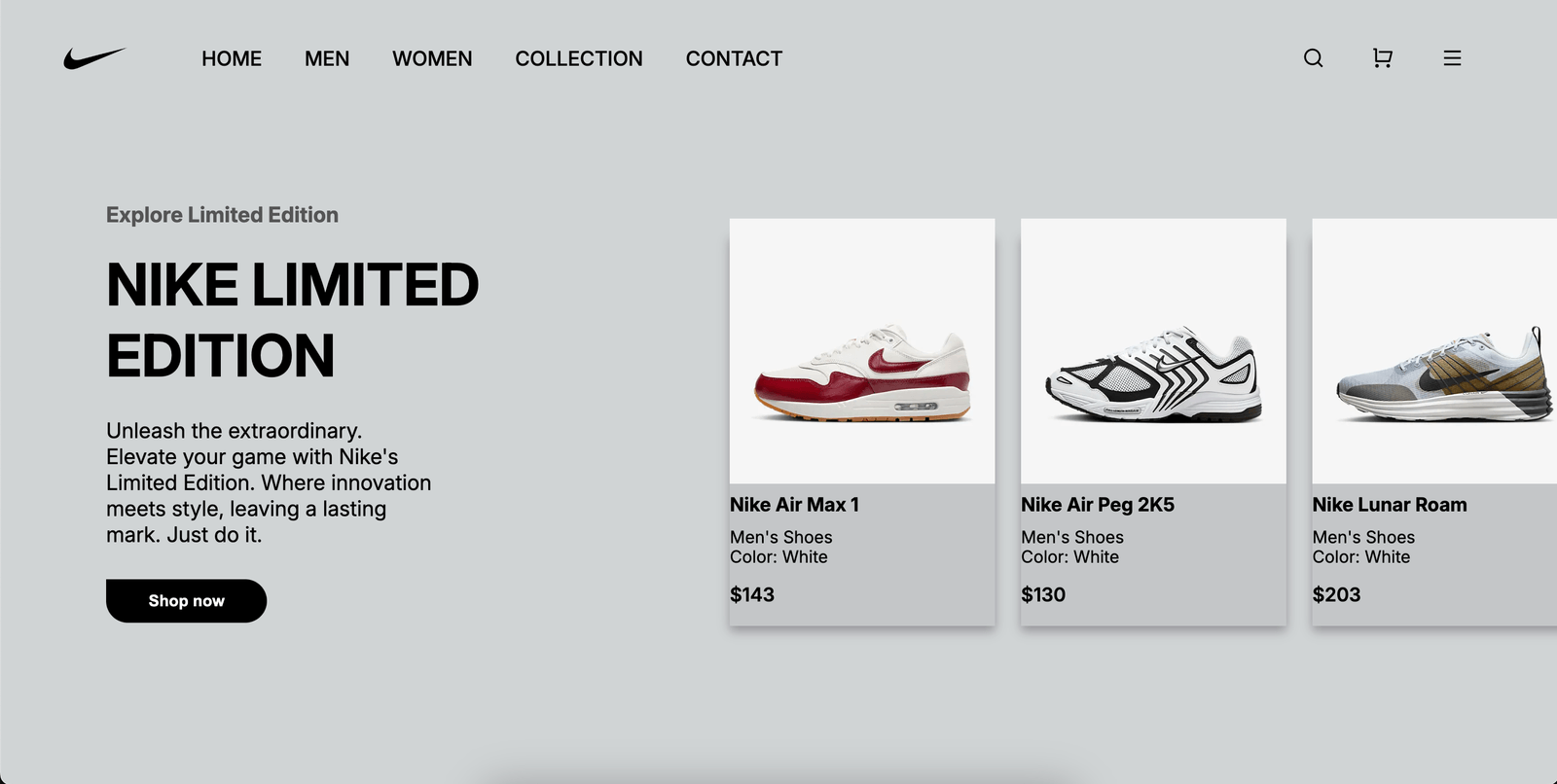Open the CONTACT page
This screenshot has height=784, width=1557.
734,59
